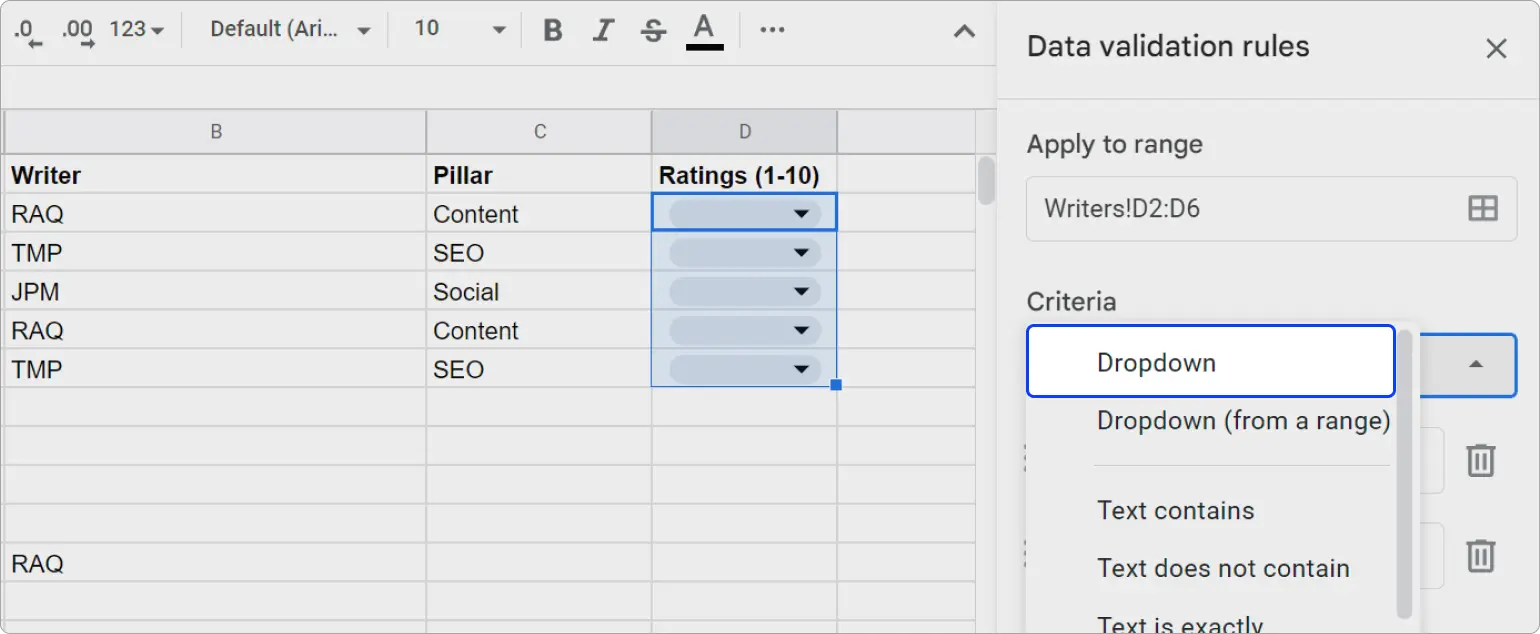1540x634 pixels.
Task: Click the increase decimal places icon
Action: click(76, 30)
